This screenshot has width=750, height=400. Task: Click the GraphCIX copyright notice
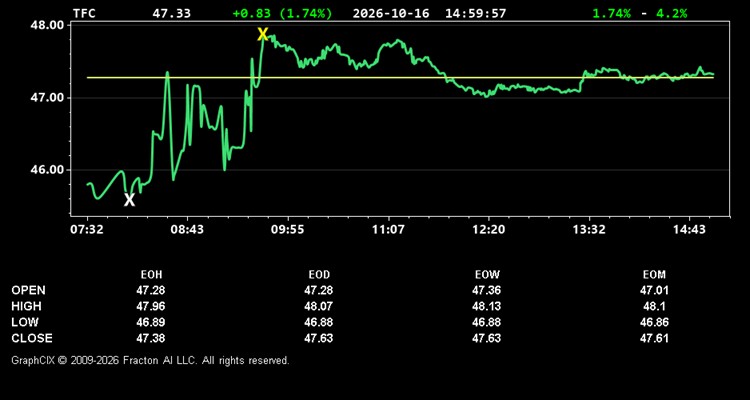(150, 360)
